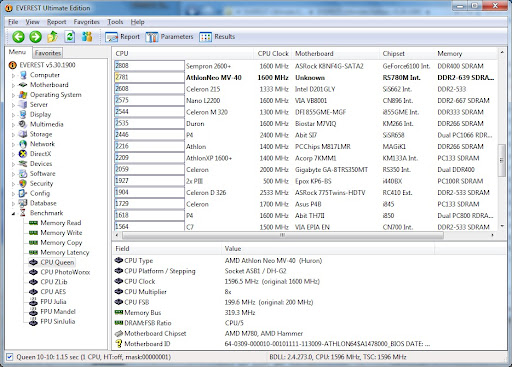Open the File menu
512x367 pixels.
tap(13, 22)
